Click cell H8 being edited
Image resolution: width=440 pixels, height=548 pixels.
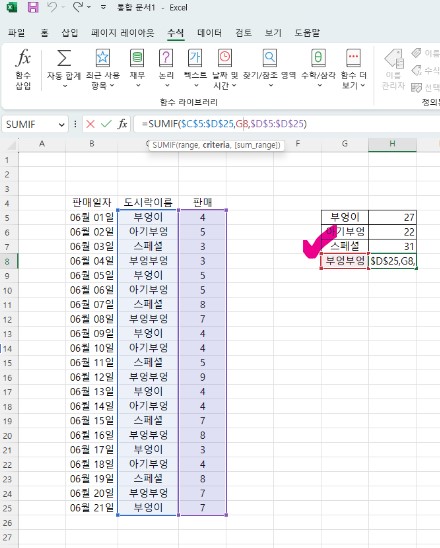coord(392,261)
